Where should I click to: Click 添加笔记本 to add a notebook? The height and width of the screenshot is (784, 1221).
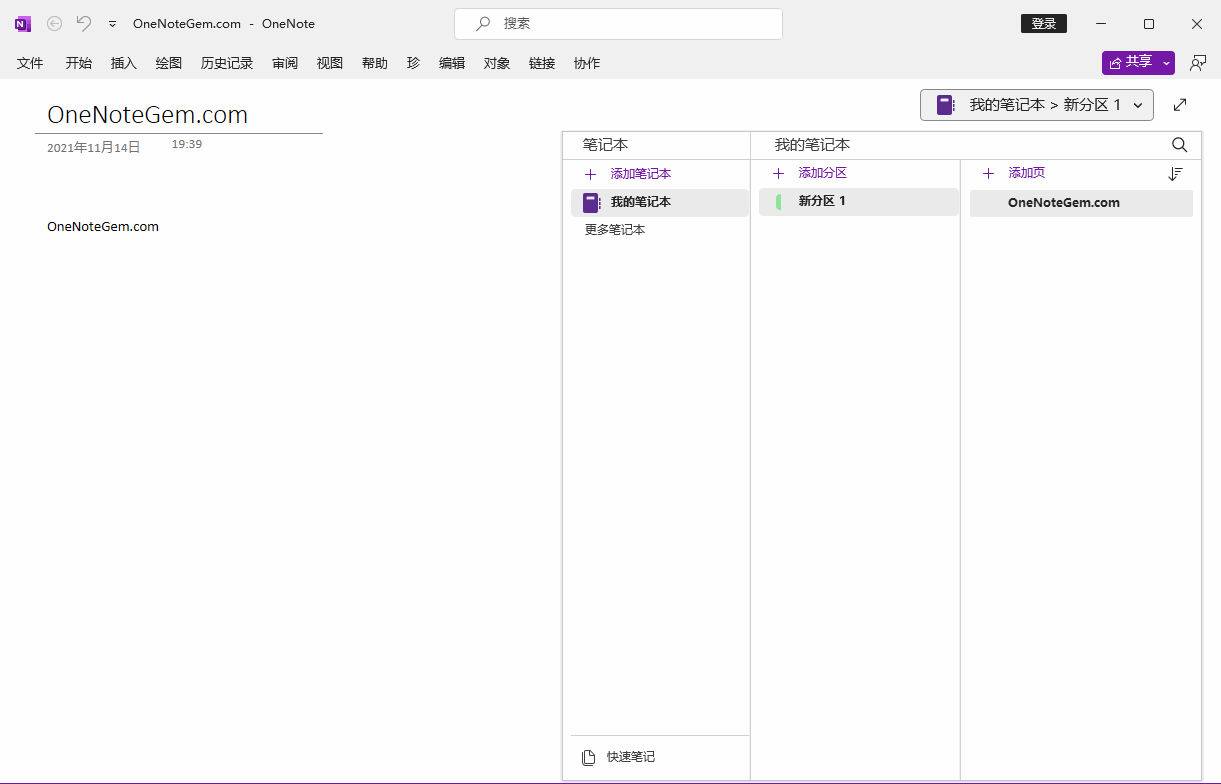coord(641,174)
